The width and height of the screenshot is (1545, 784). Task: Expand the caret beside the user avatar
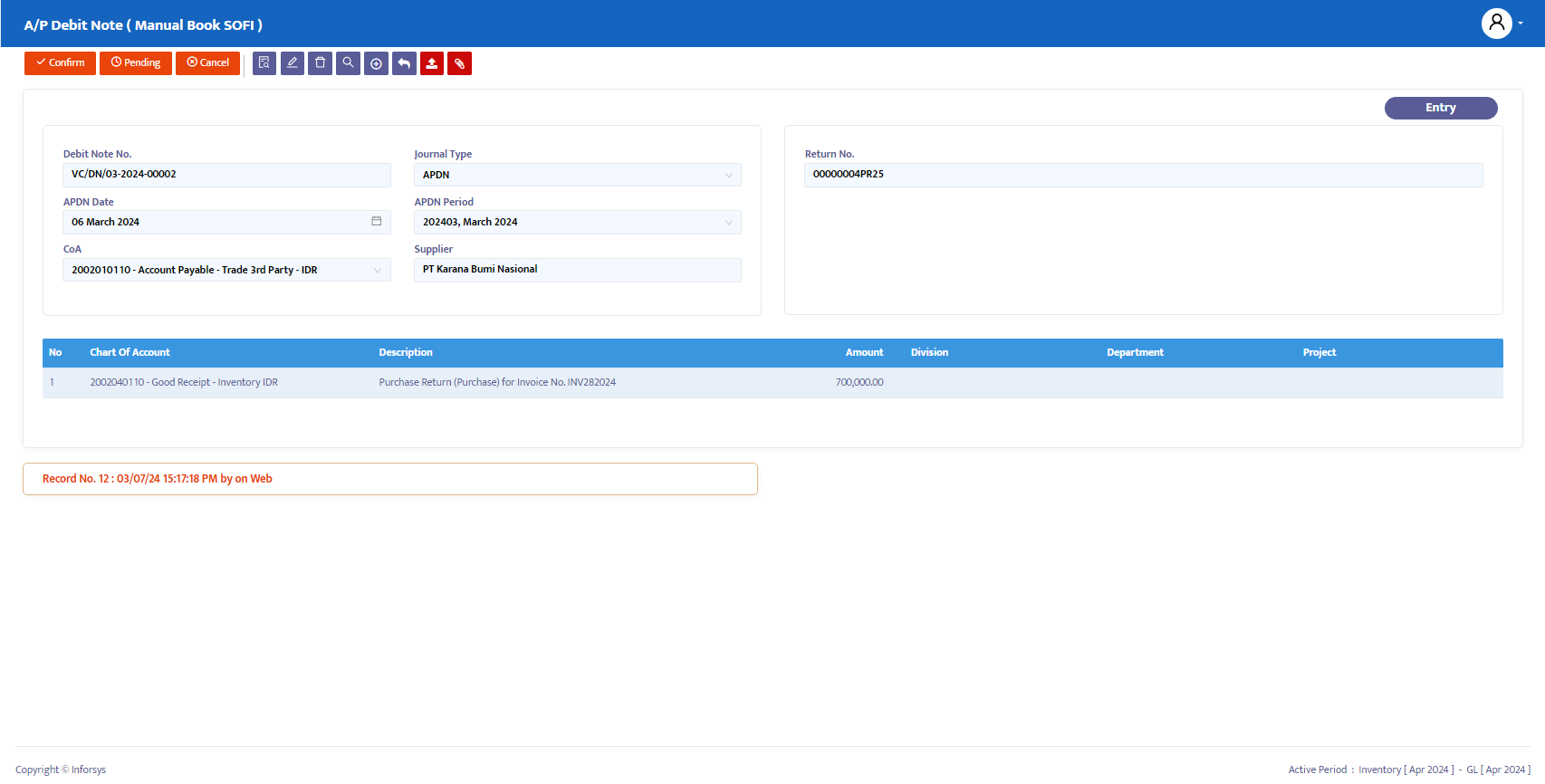pyautogui.click(x=1521, y=24)
